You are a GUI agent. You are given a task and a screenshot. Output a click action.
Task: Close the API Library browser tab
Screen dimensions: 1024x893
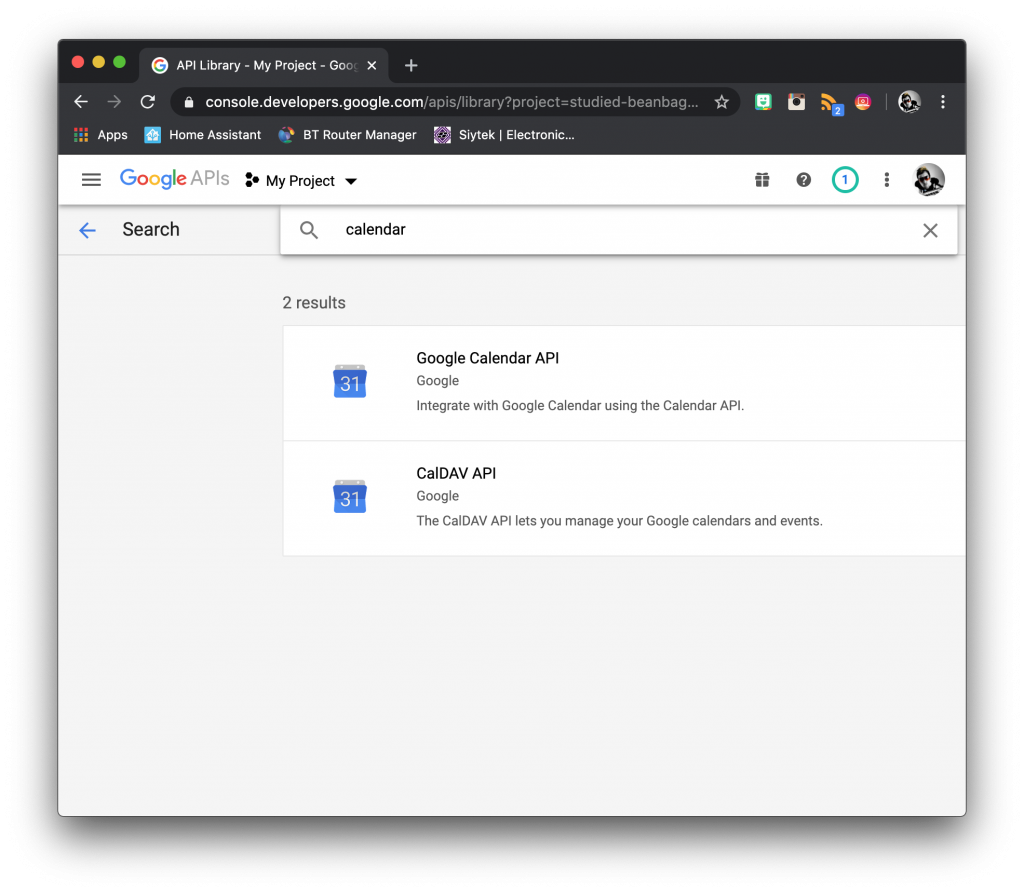tap(372, 65)
